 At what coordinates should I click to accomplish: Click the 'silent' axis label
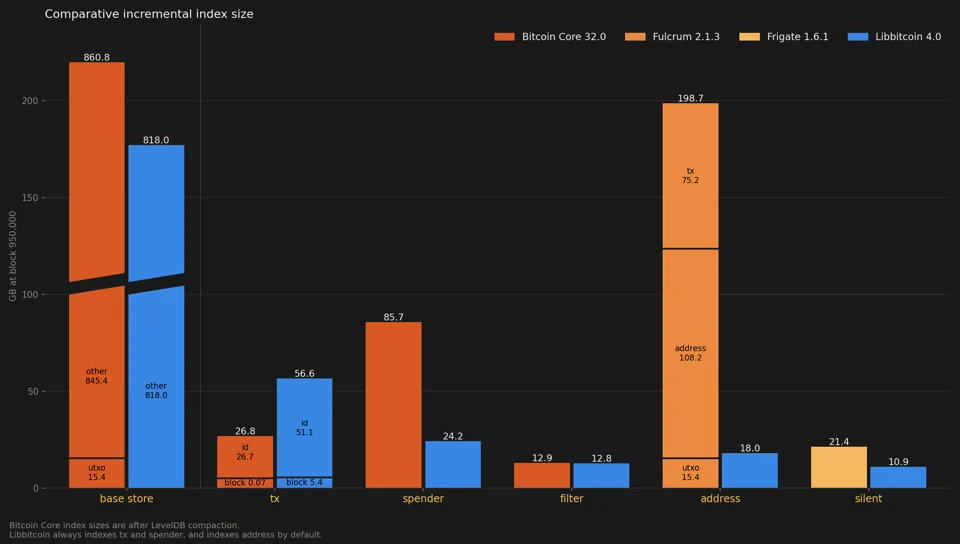point(868,498)
